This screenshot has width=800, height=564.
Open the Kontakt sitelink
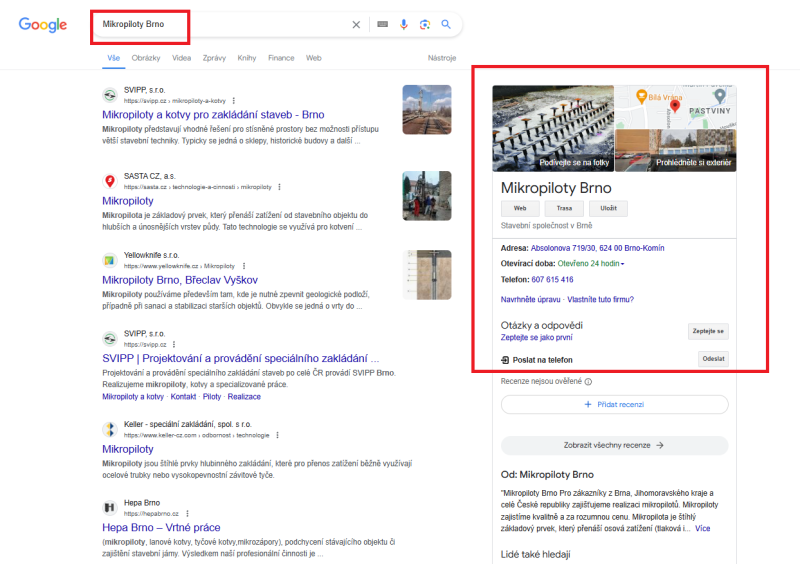(183, 397)
